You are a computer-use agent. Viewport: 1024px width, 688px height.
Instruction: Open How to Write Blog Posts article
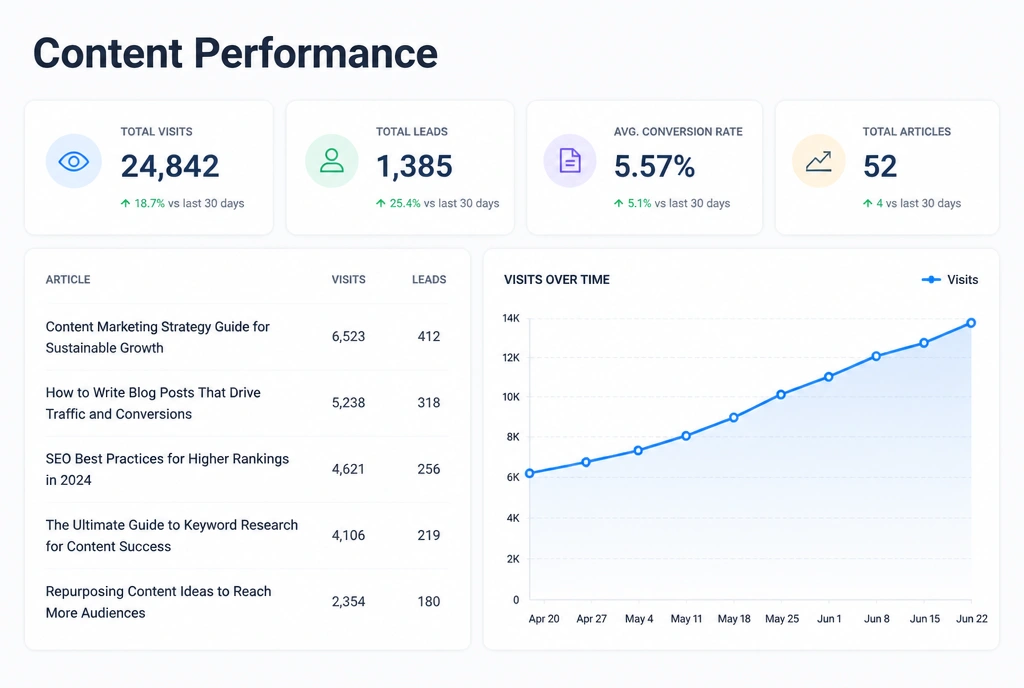click(x=153, y=403)
